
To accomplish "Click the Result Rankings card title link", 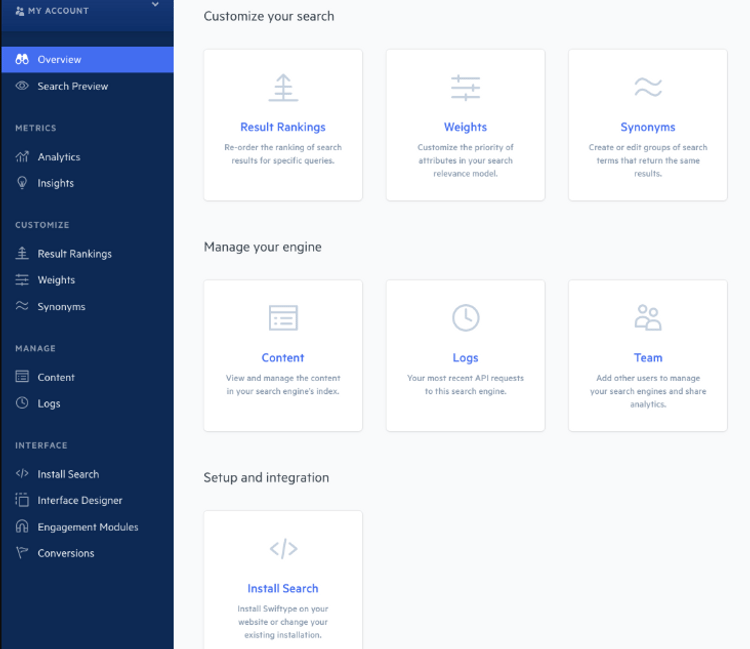I will pos(283,127).
